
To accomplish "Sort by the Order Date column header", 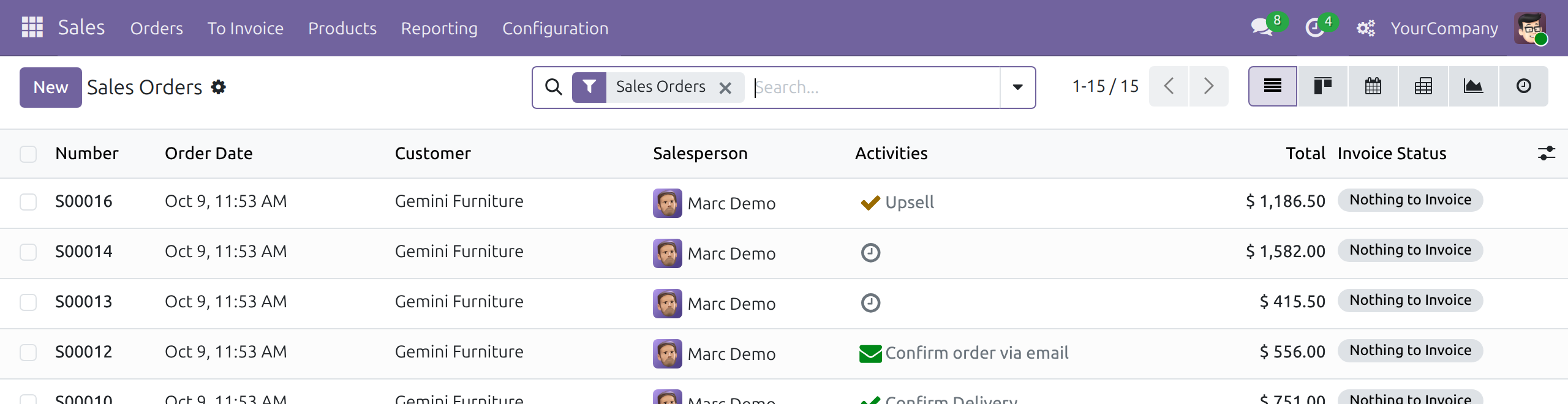I will click(x=209, y=153).
